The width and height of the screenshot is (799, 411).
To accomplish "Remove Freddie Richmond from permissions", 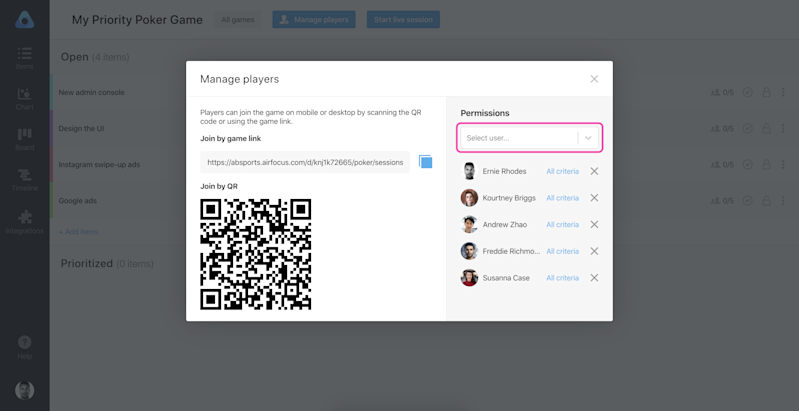I will point(594,251).
